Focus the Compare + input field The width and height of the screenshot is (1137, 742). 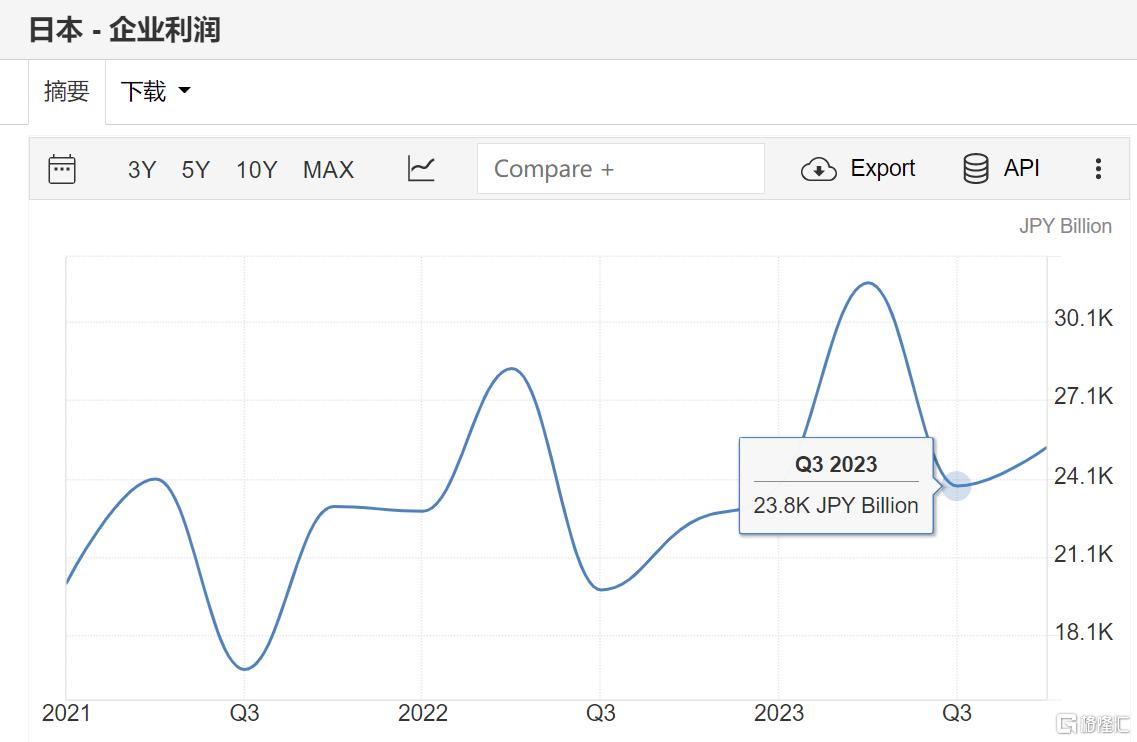pyautogui.click(x=621, y=169)
